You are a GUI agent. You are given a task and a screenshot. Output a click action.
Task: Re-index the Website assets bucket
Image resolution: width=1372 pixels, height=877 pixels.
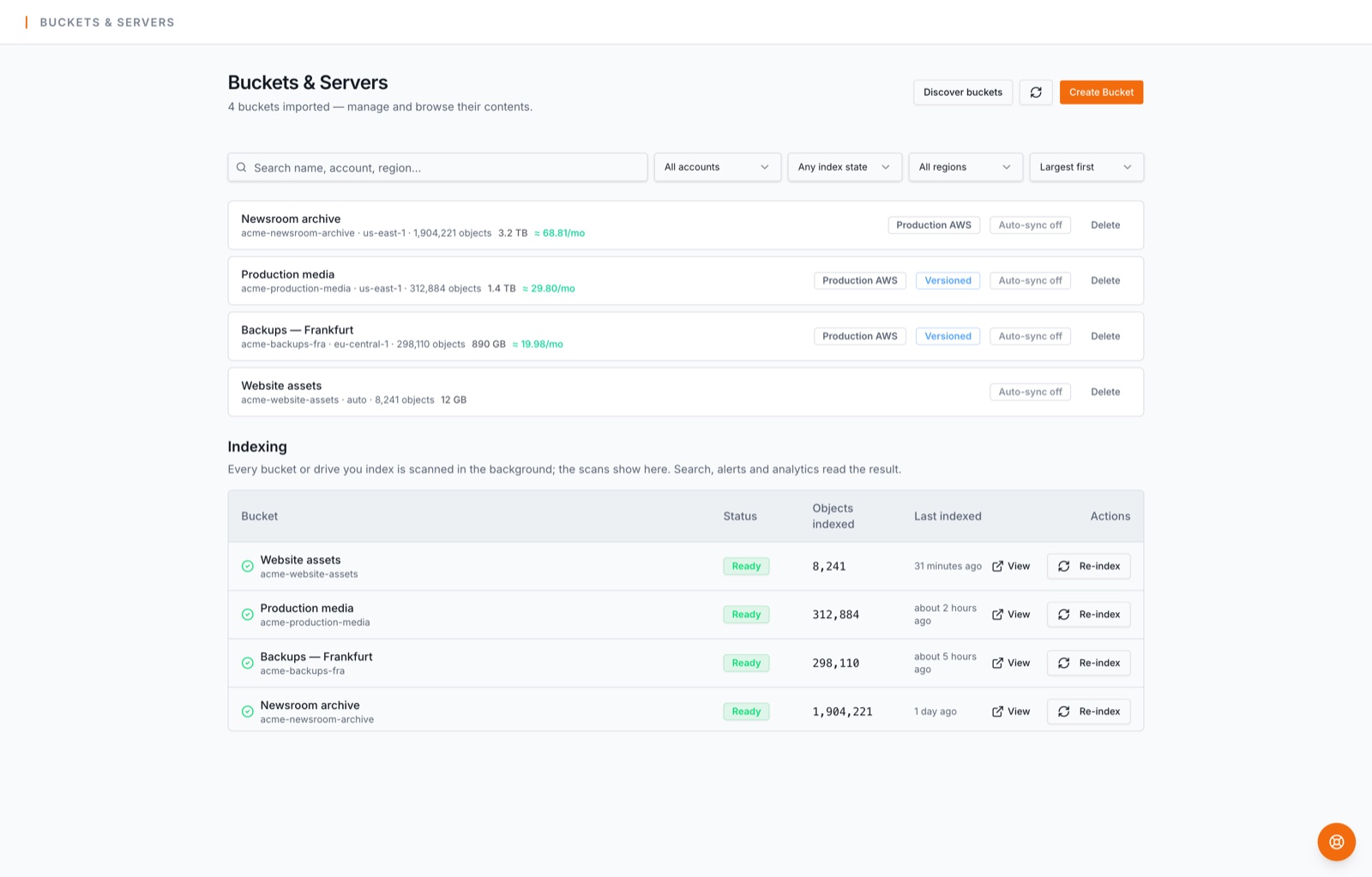pos(1088,567)
